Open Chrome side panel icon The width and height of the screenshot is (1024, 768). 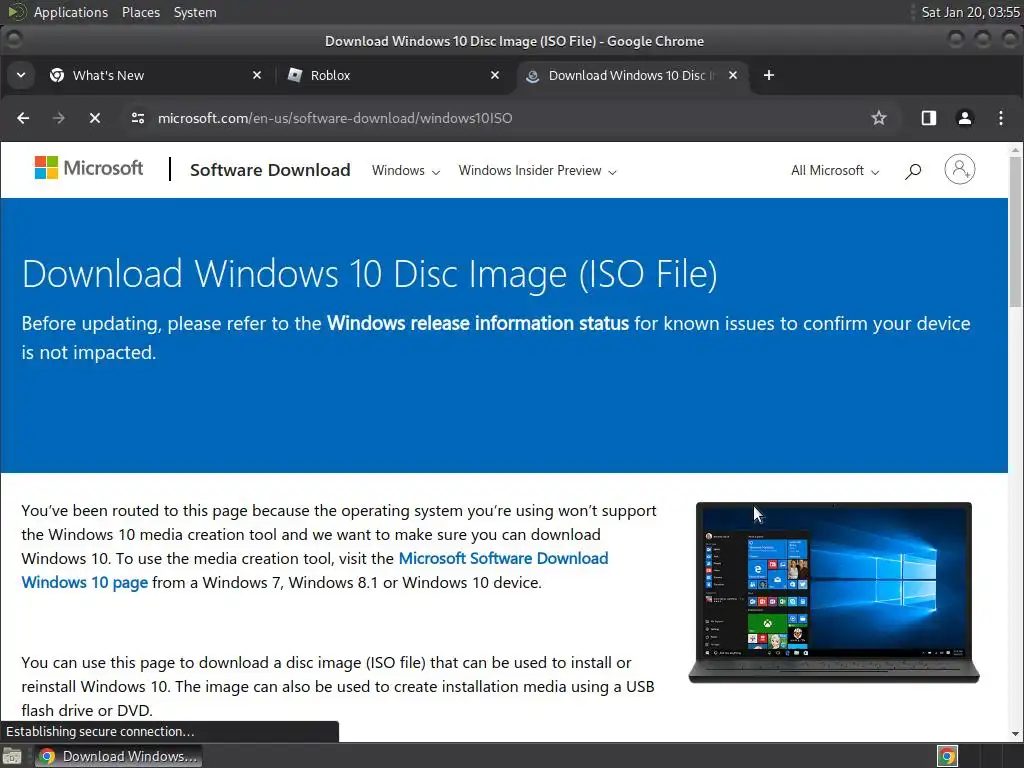pos(929,118)
